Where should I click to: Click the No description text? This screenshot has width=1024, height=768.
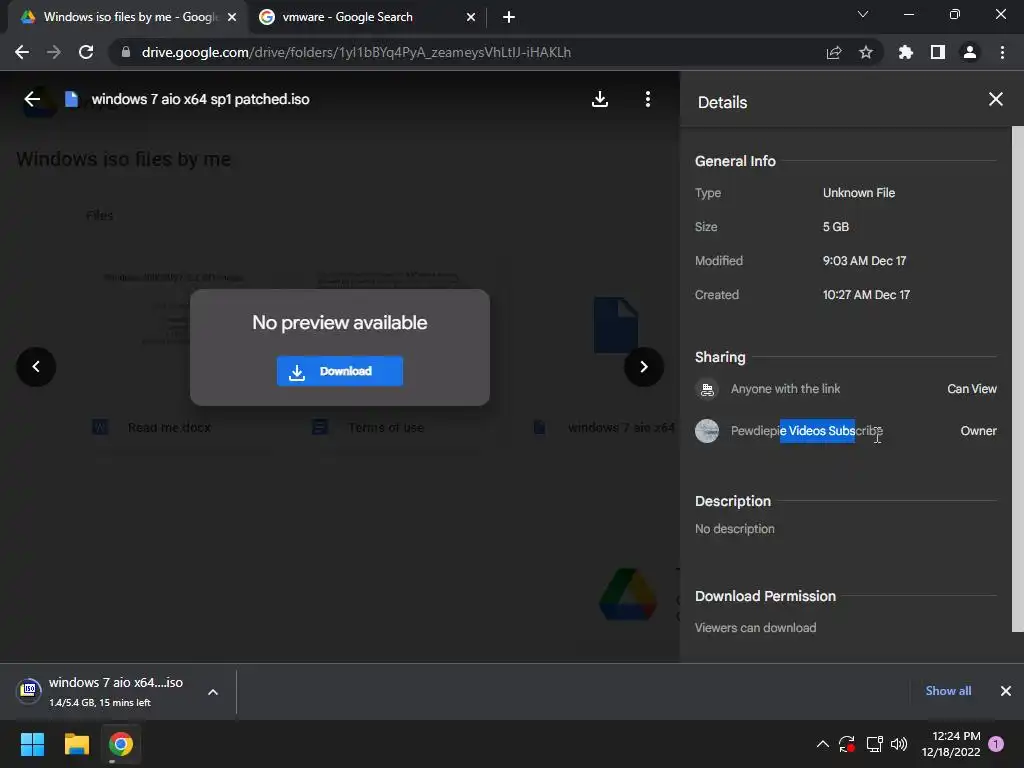tap(734, 529)
